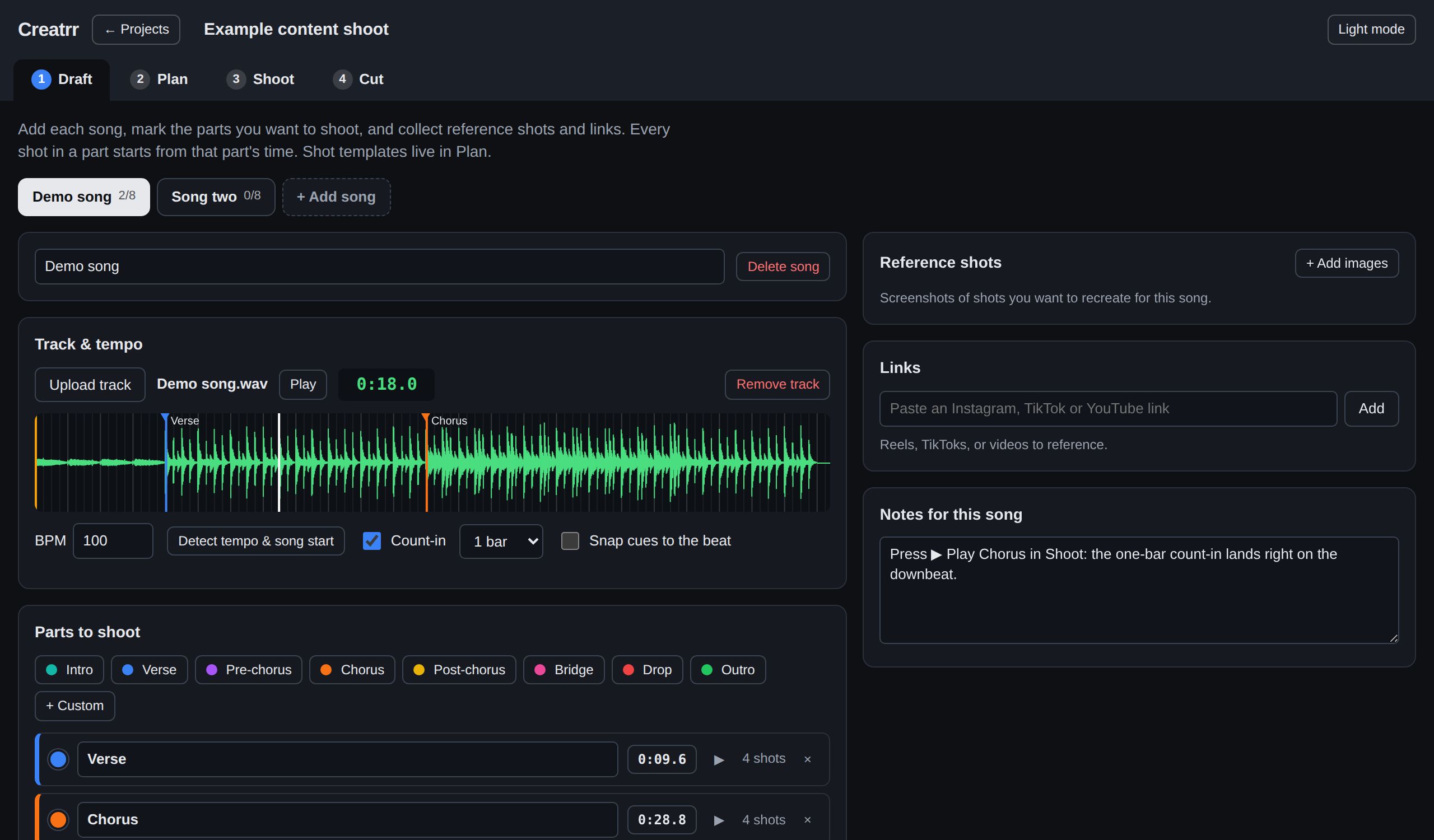Toggle the Count-in checkbox

click(x=371, y=541)
